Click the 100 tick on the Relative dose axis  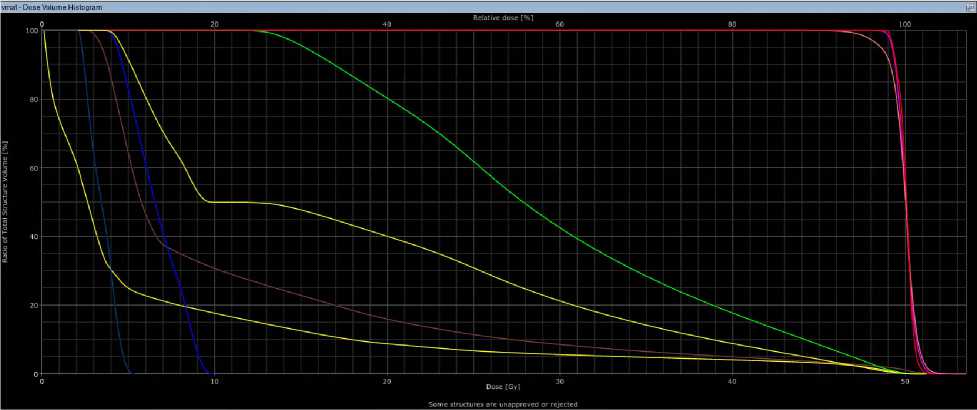click(905, 24)
